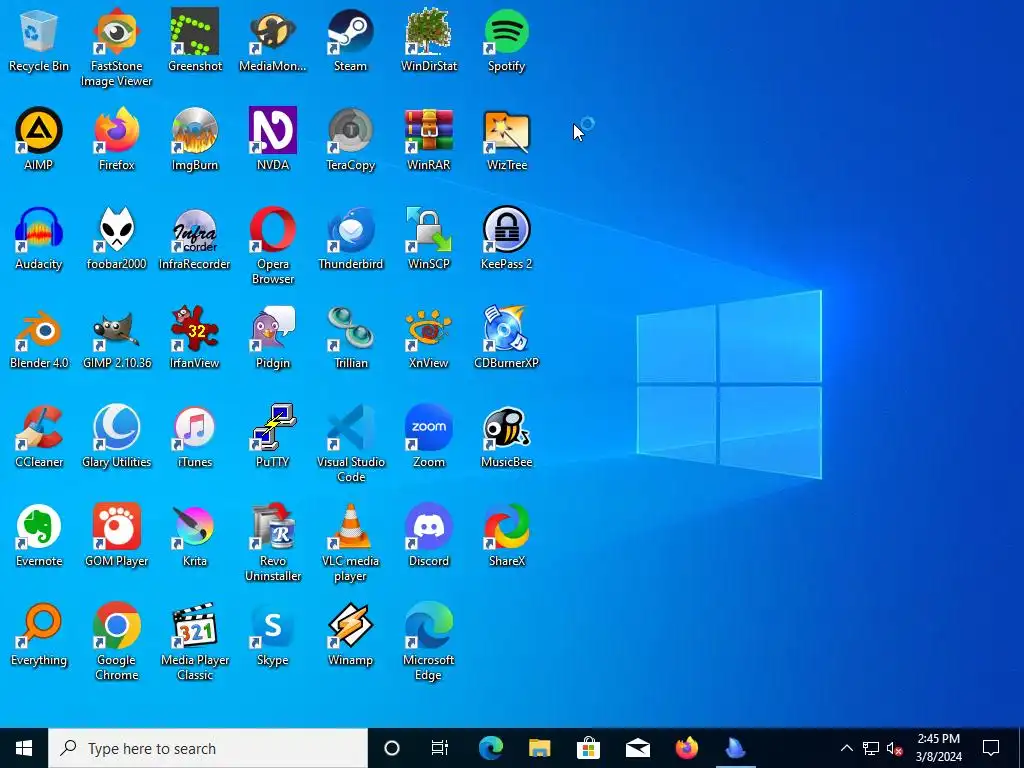Open Microsoft Store from the taskbar
This screenshot has height=768, width=1024.
tap(588, 748)
